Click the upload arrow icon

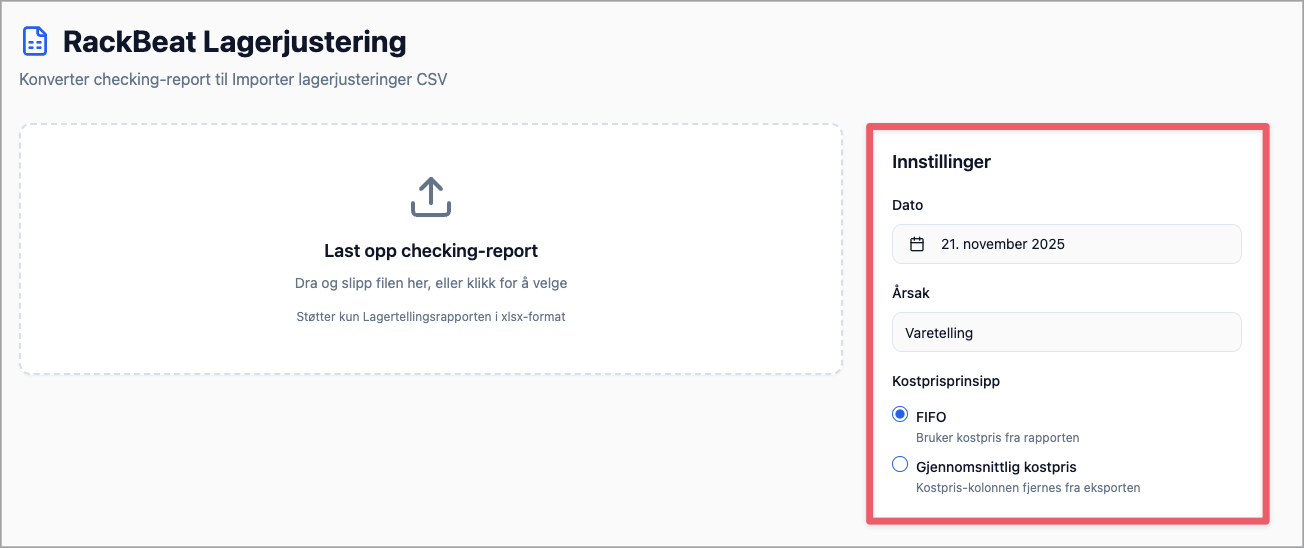pyautogui.click(x=431, y=197)
